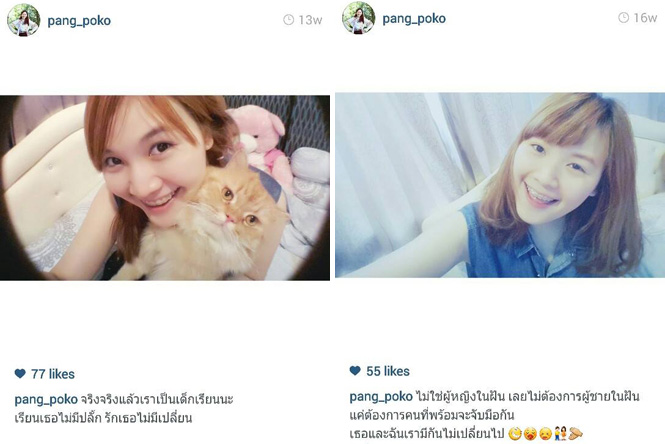
Task: Open pang_poko username in right post header
Action: (x=414, y=19)
